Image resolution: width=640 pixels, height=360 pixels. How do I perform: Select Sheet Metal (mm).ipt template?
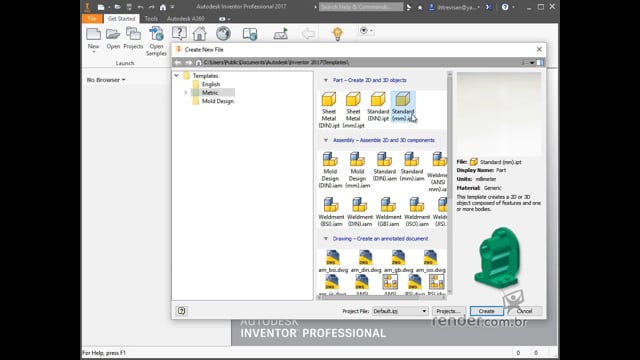point(353,110)
